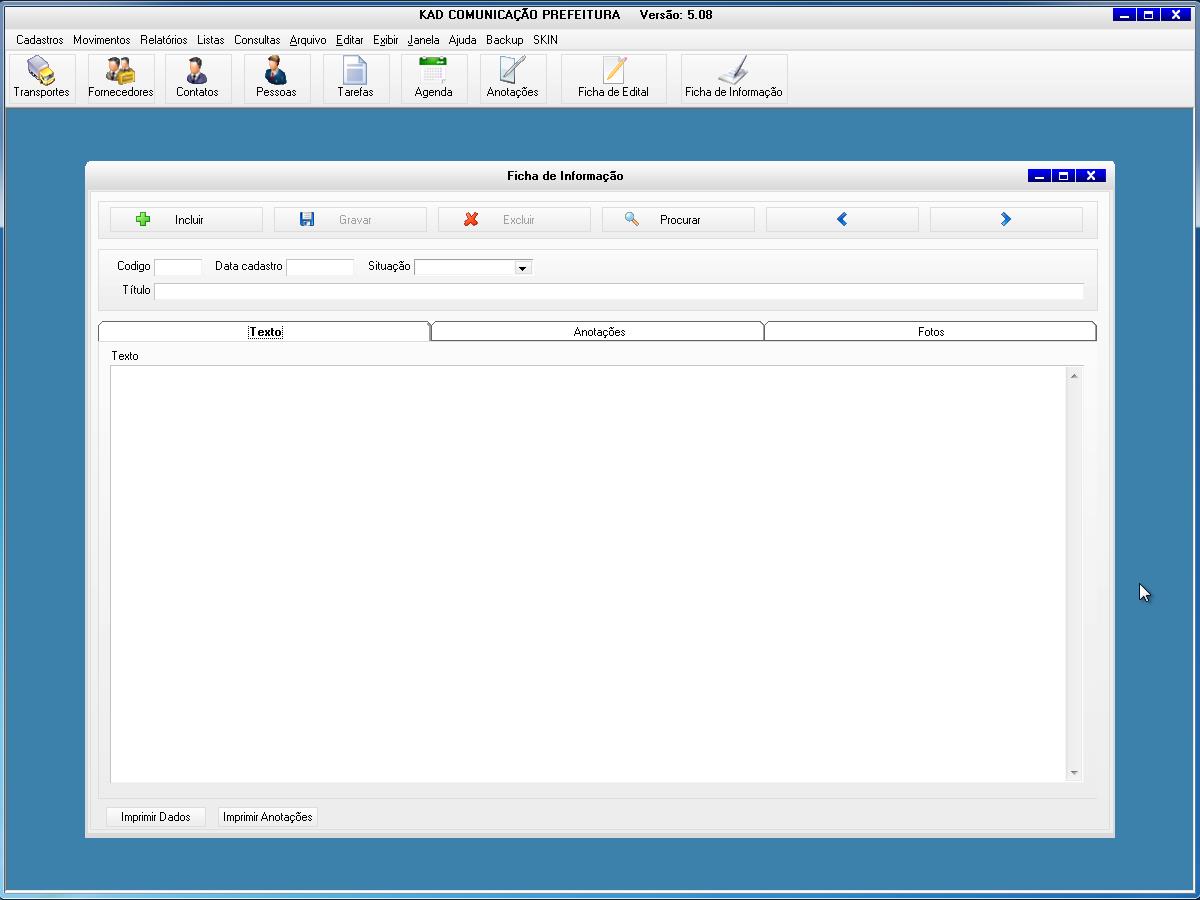
Task: Close the KAD Comunicação main window
Action: 1176,15
